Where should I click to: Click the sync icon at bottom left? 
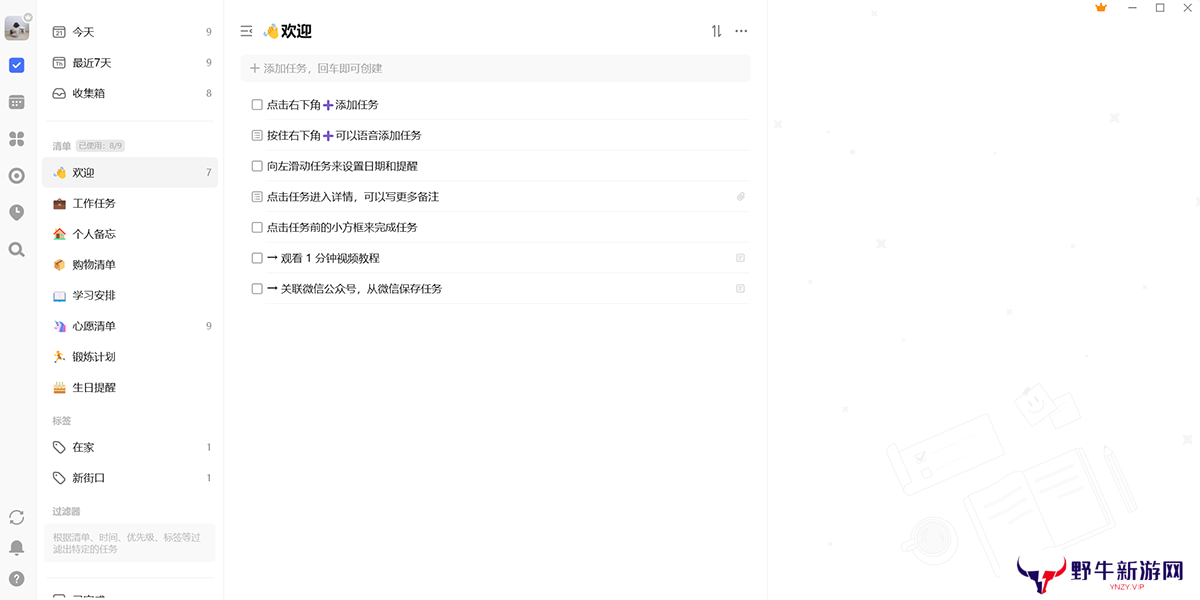pos(17,517)
